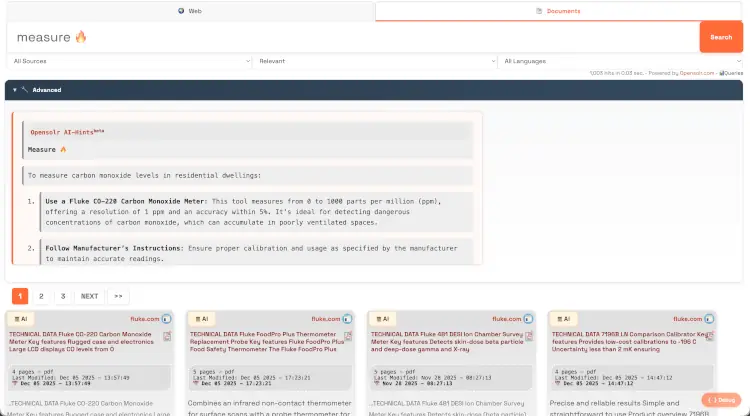Open the Queries link
Viewport: 750px width, 416px height.
(731, 73)
